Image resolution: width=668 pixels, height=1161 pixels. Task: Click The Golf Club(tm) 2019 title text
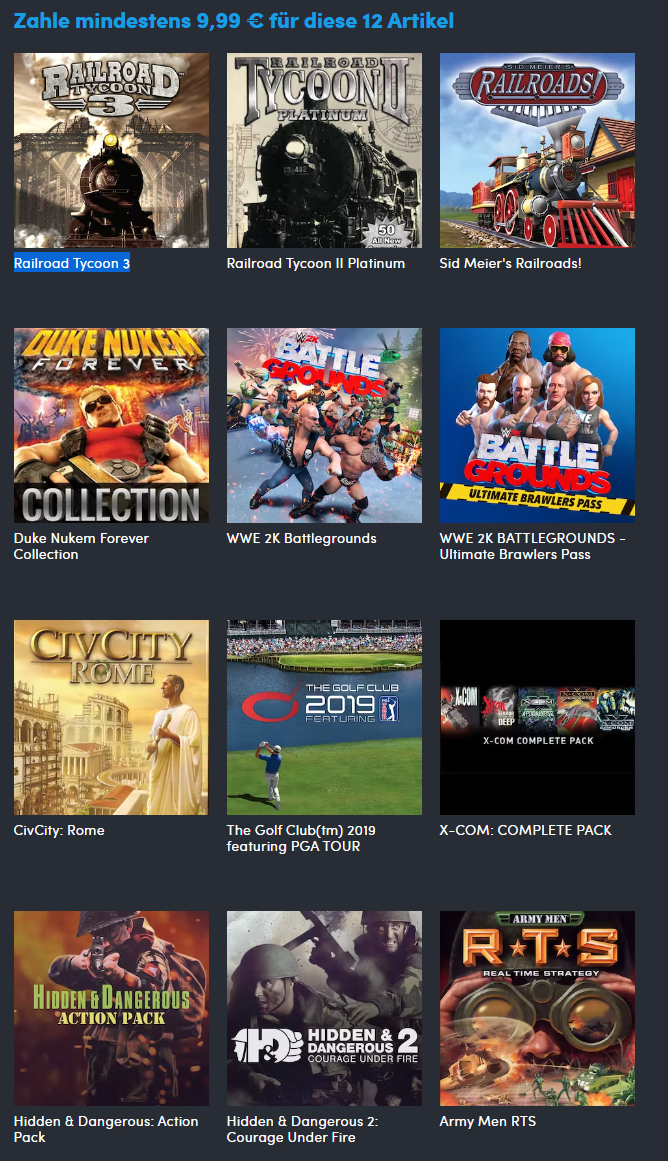coord(301,838)
